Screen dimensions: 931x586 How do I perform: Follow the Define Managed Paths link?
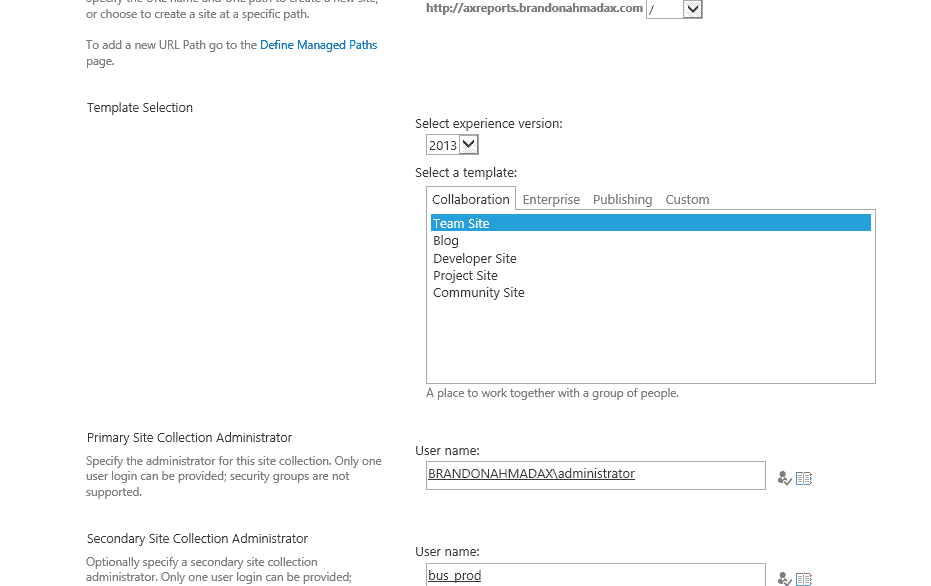tap(318, 45)
